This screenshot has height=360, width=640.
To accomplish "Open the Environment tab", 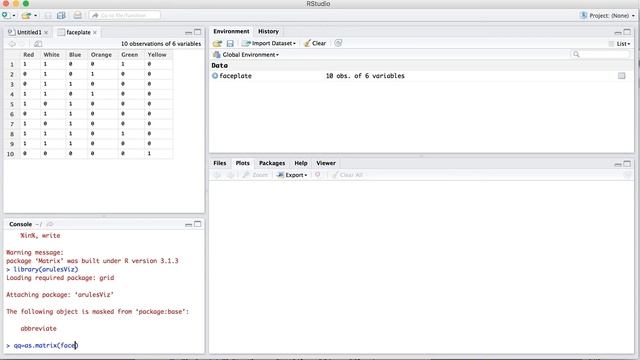I will (x=231, y=31).
